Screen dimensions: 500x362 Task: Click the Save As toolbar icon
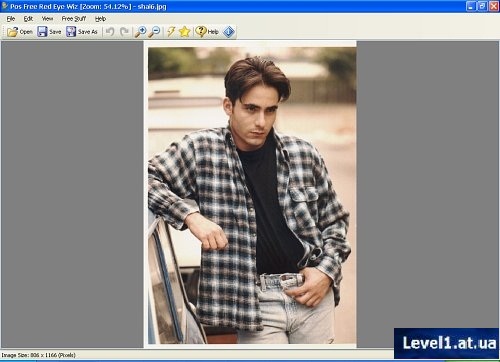point(71,32)
